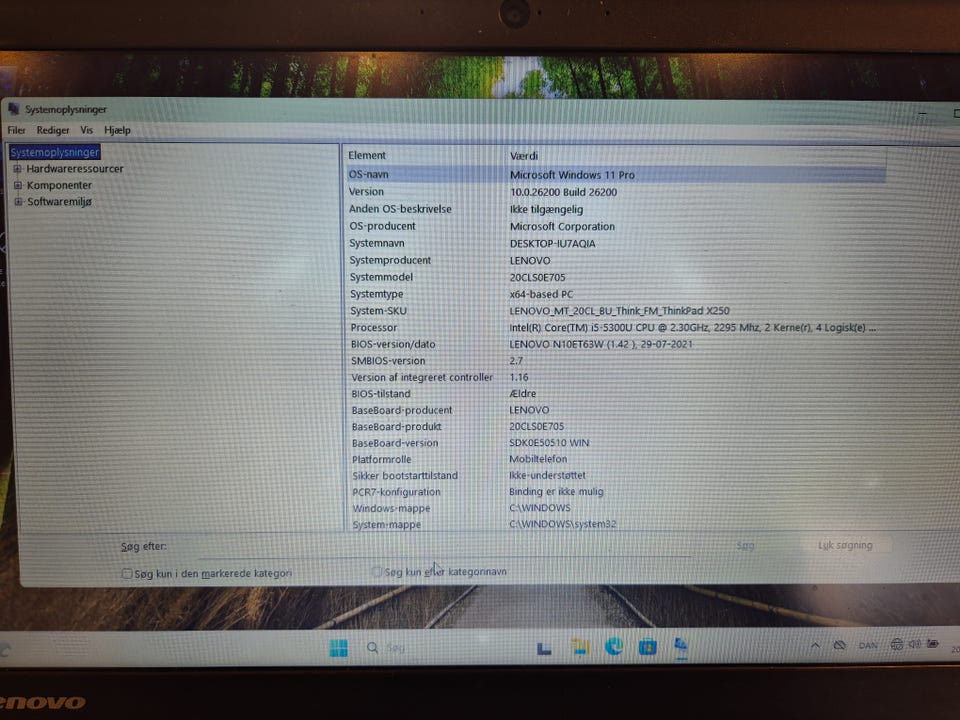The height and width of the screenshot is (720, 960).
Task: Expand the Hardwareressourcer node
Action: pos(17,169)
